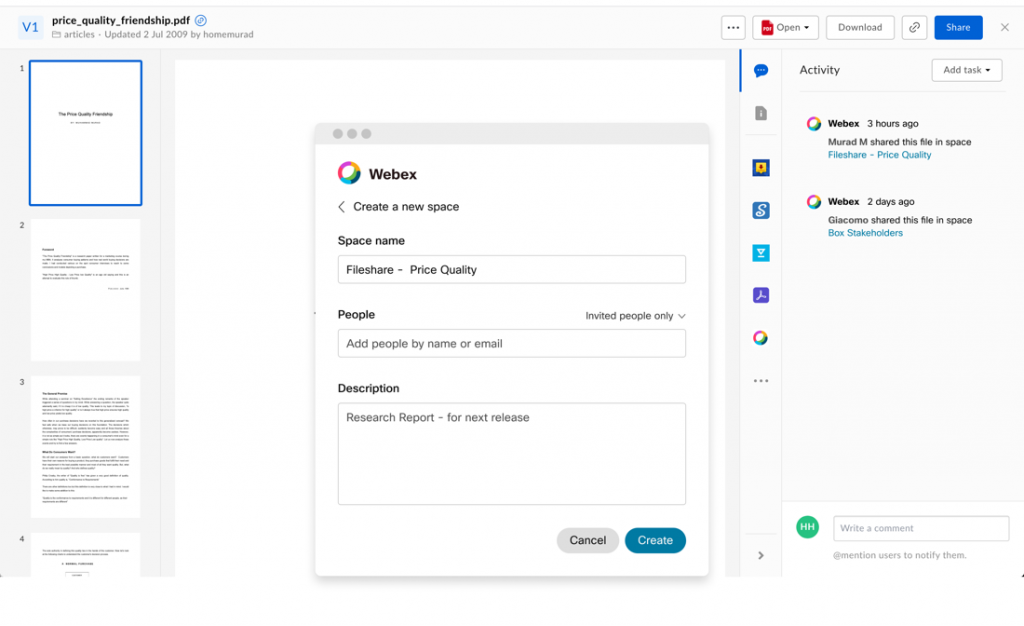Open the Webex app integration

(x=761, y=337)
